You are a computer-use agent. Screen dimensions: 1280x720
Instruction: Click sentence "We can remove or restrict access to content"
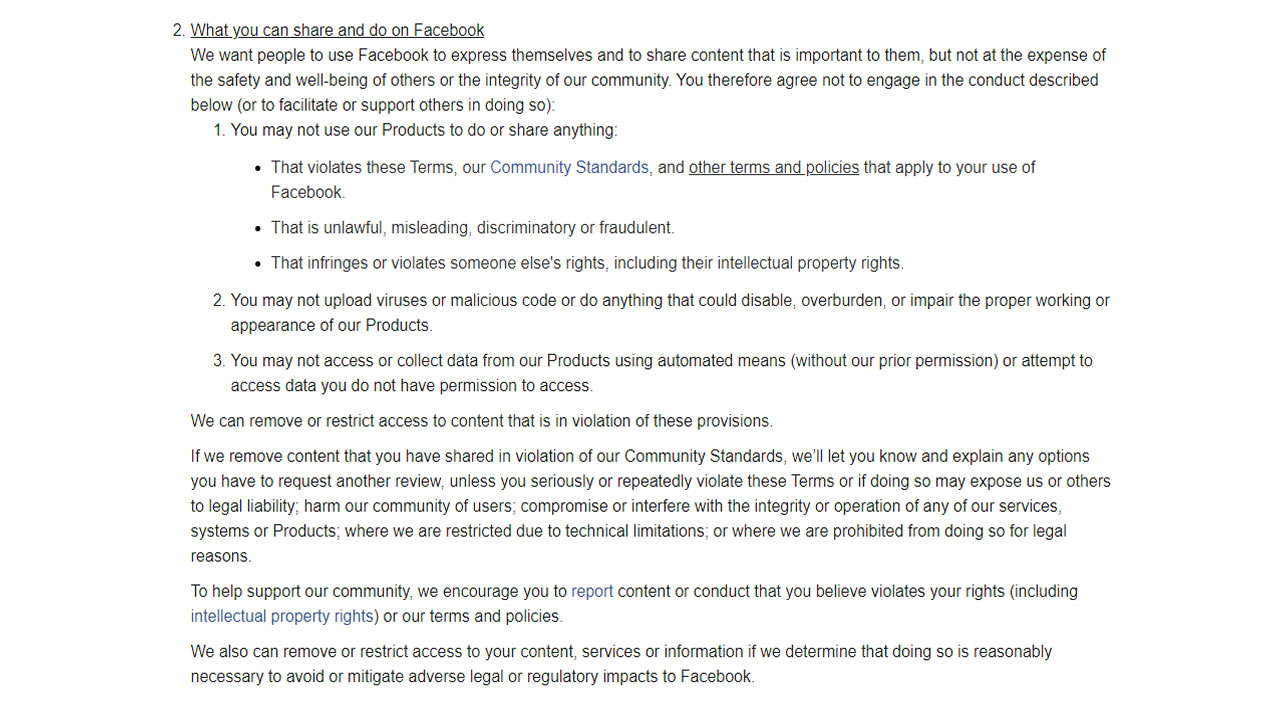click(x=481, y=421)
